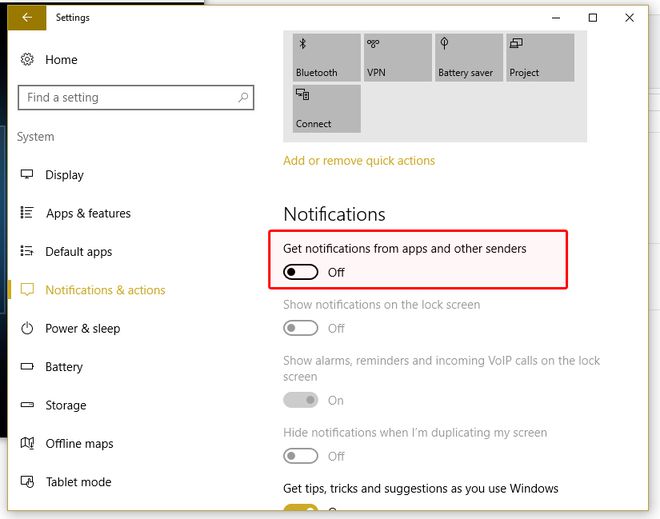Select the Offline maps icon
Viewport: 660px width, 519px height.
coord(27,443)
